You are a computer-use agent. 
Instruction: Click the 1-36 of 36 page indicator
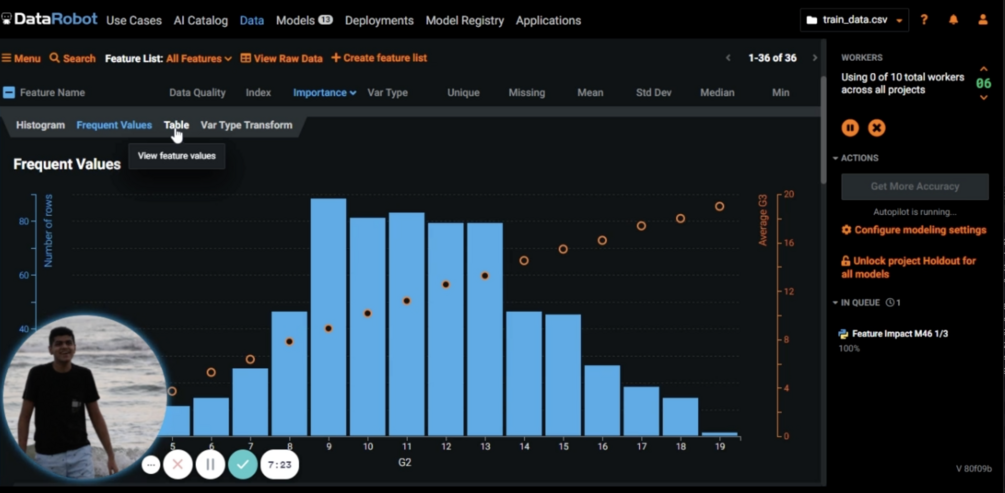(772, 58)
